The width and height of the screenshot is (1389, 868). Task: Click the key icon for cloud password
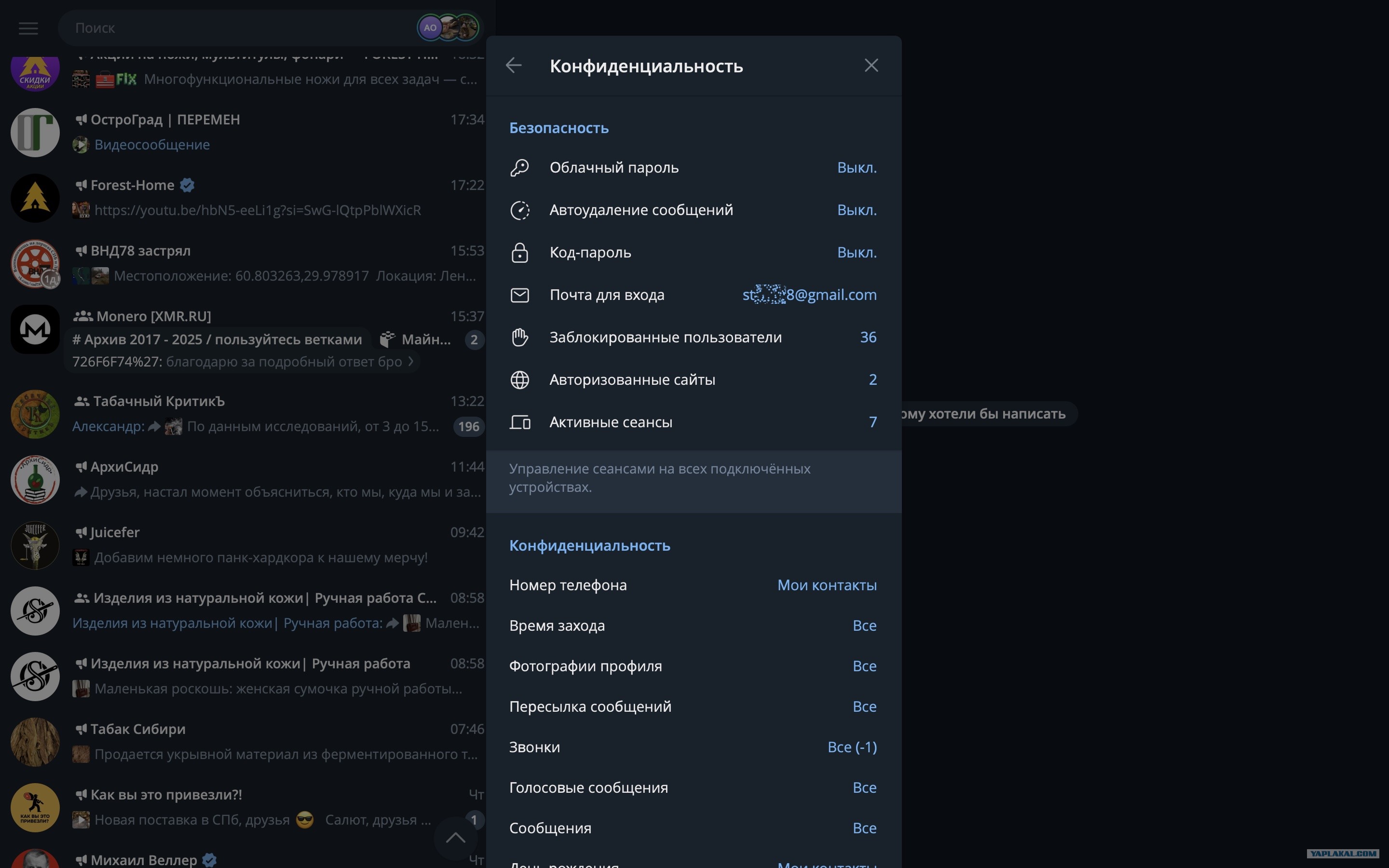pos(519,168)
